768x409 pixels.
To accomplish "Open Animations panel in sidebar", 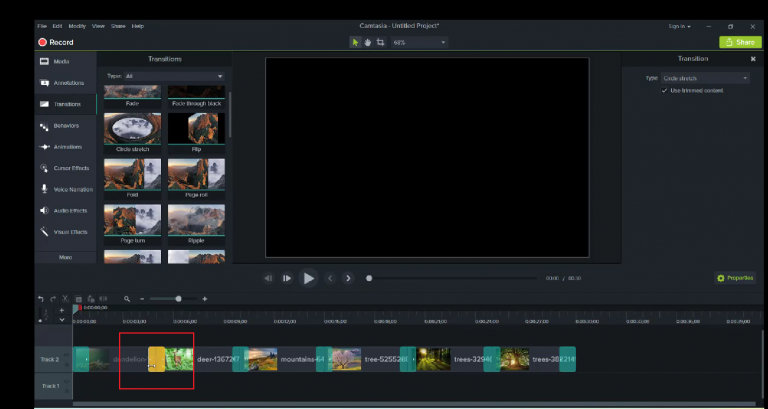I will pyautogui.click(x=66, y=147).
